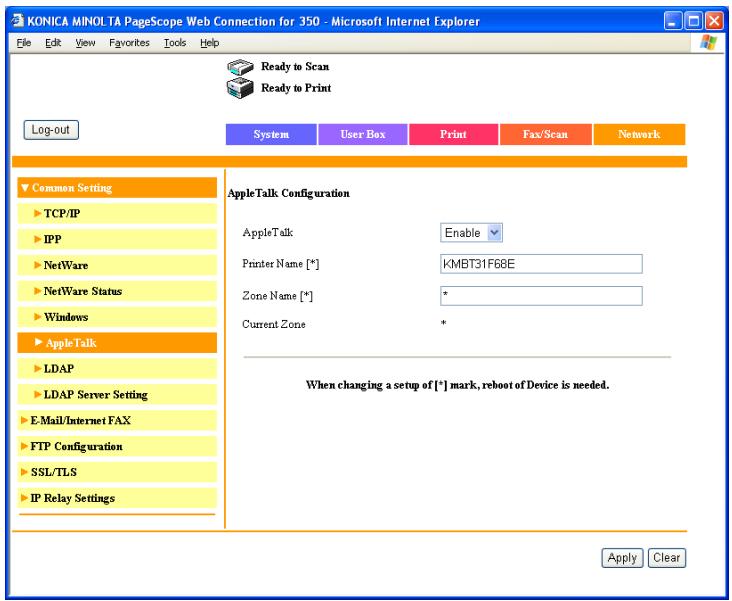This screenshot has height=601, width=732.
Task: Click the Windows flag logo
Action: pos(708,42)
